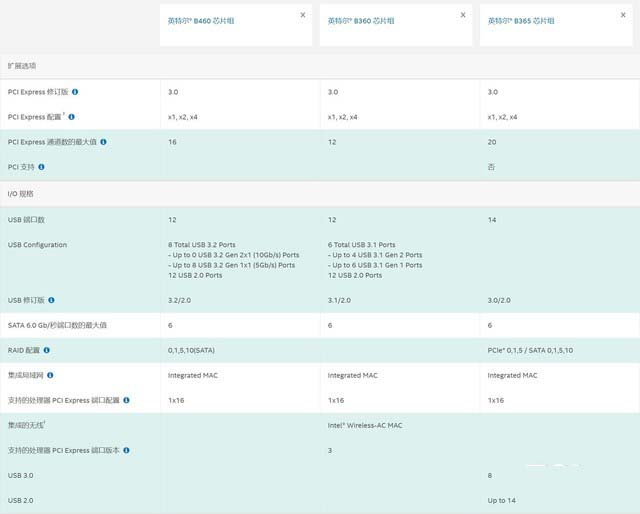Click the B460 RAID value '0,1,5,10(SATA)'
This screenshot has width=640, height=514.
[191, 350]
